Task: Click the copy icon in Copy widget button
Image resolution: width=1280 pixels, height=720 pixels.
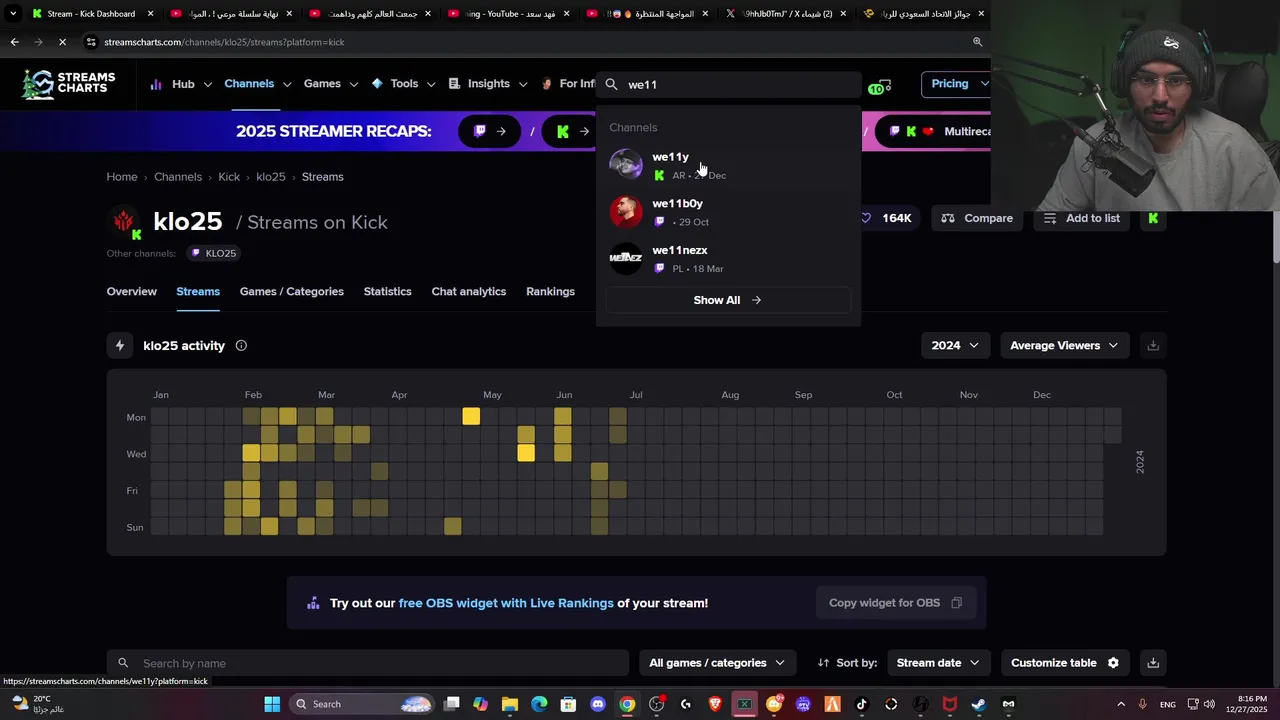Action: tap(957, 603)
